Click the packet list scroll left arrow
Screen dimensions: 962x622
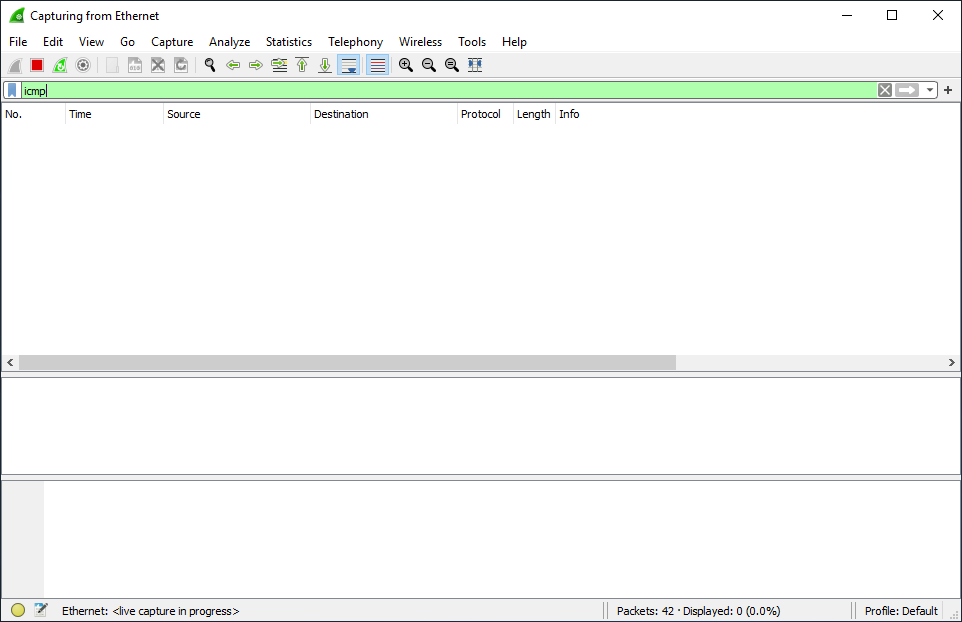[x=10, y=363]
